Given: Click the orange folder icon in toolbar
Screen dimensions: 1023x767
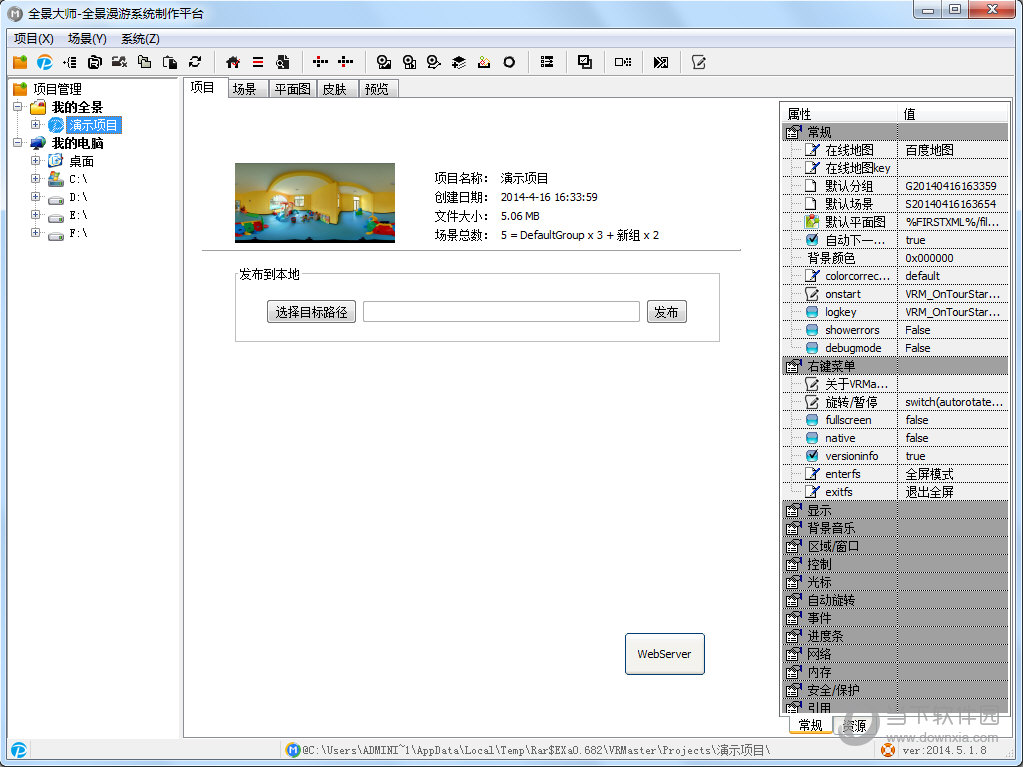Looking at the screenshot, I should (x=20, y=62).
